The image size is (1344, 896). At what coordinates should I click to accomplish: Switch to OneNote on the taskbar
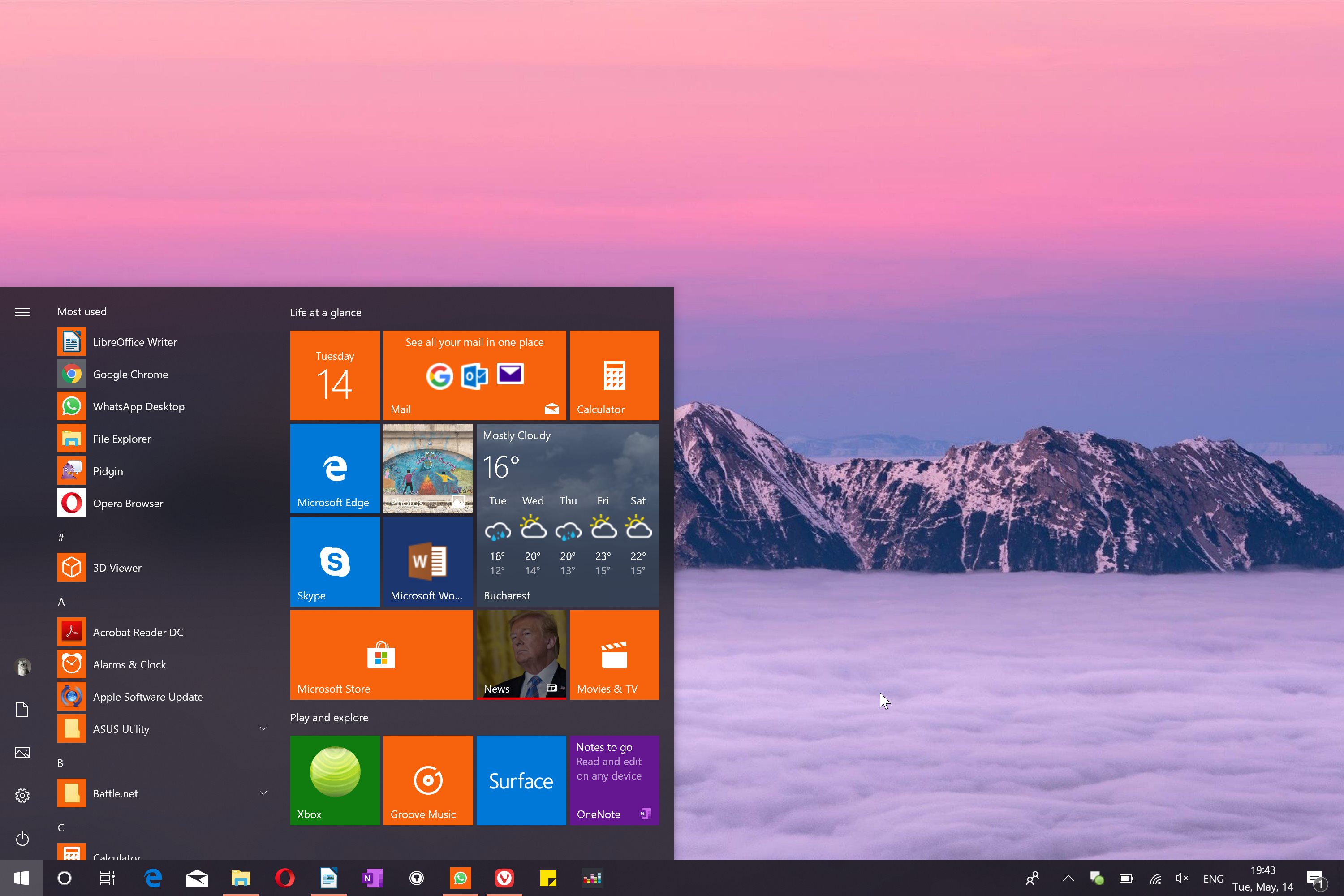click(373, 878)
